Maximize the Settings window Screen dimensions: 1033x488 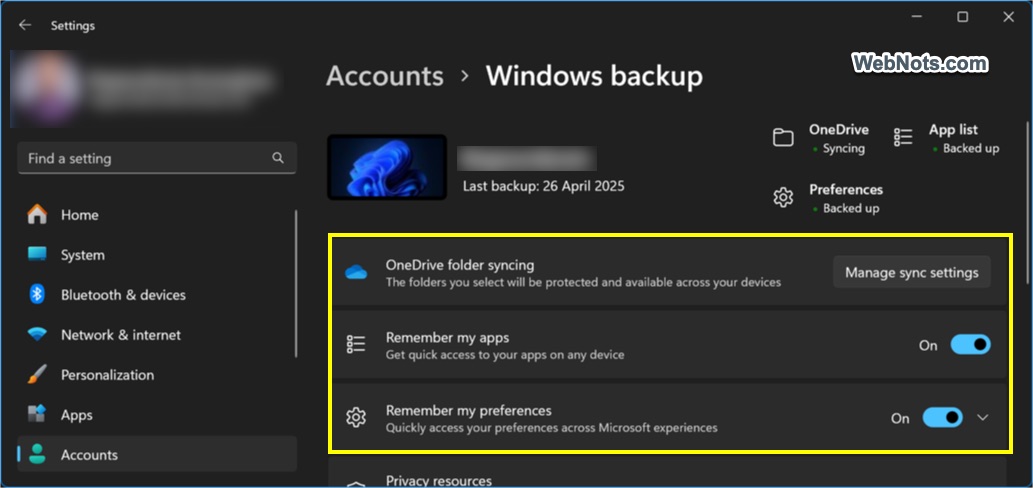click(963, 17)
